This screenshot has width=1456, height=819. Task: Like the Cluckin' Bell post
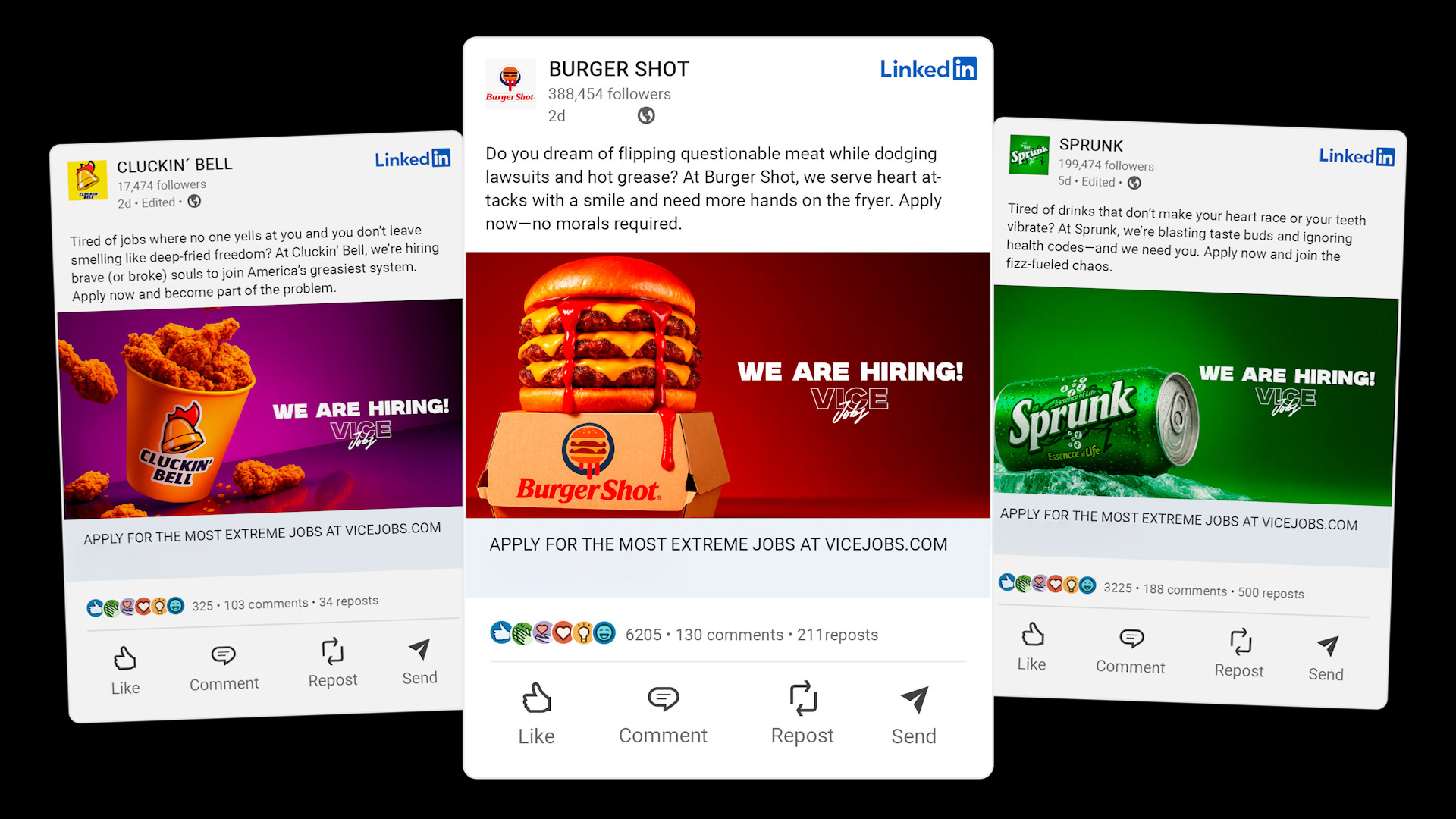tap(125, 670)
